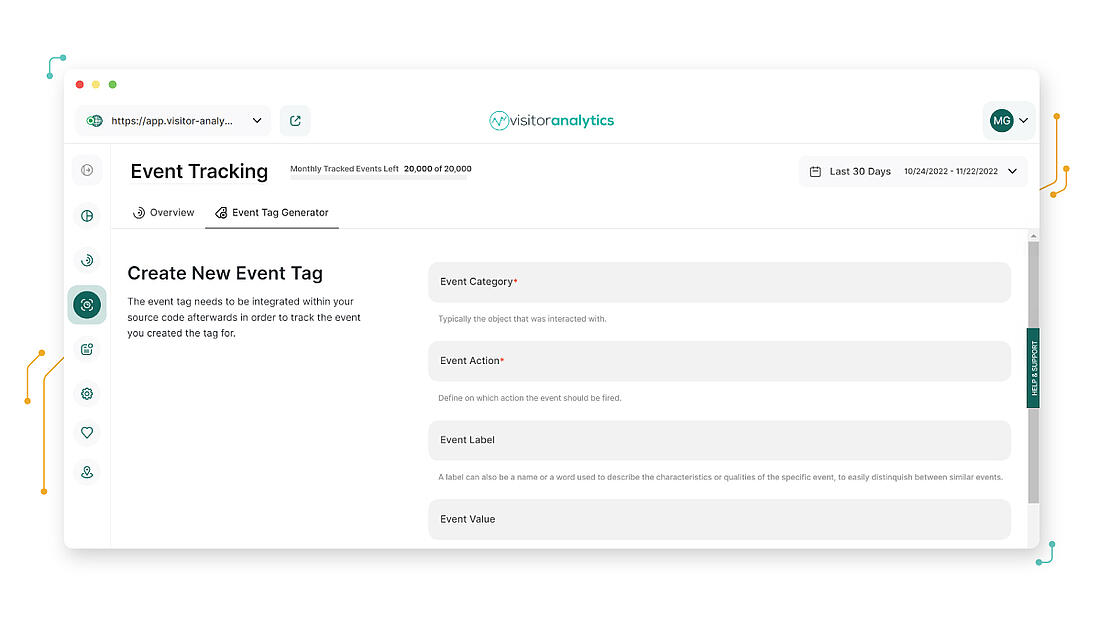Image resolution: width=1100 pixels, height=619 pixels.
Task: Open the spiral behavior icon in sidebar
Action: pyautogui.click(x=87, y=260)
